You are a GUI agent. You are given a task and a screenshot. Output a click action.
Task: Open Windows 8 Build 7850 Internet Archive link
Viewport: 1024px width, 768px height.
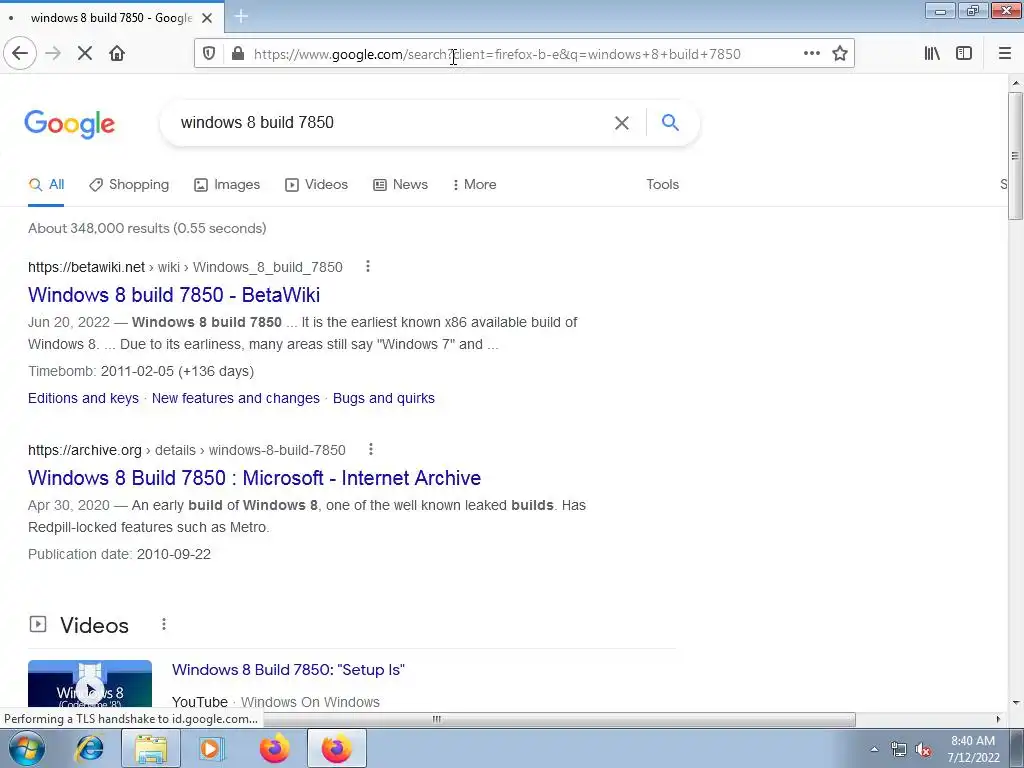coord(255,478)
